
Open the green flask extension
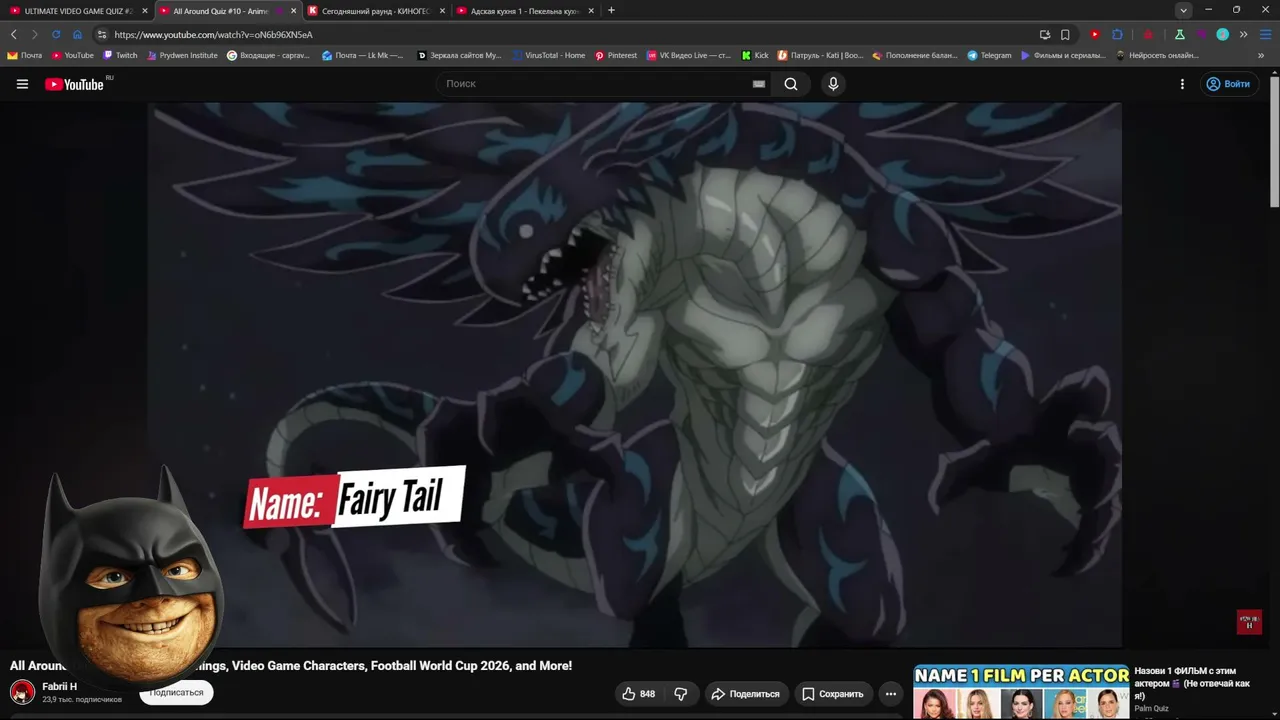(x=1180, y=34)
